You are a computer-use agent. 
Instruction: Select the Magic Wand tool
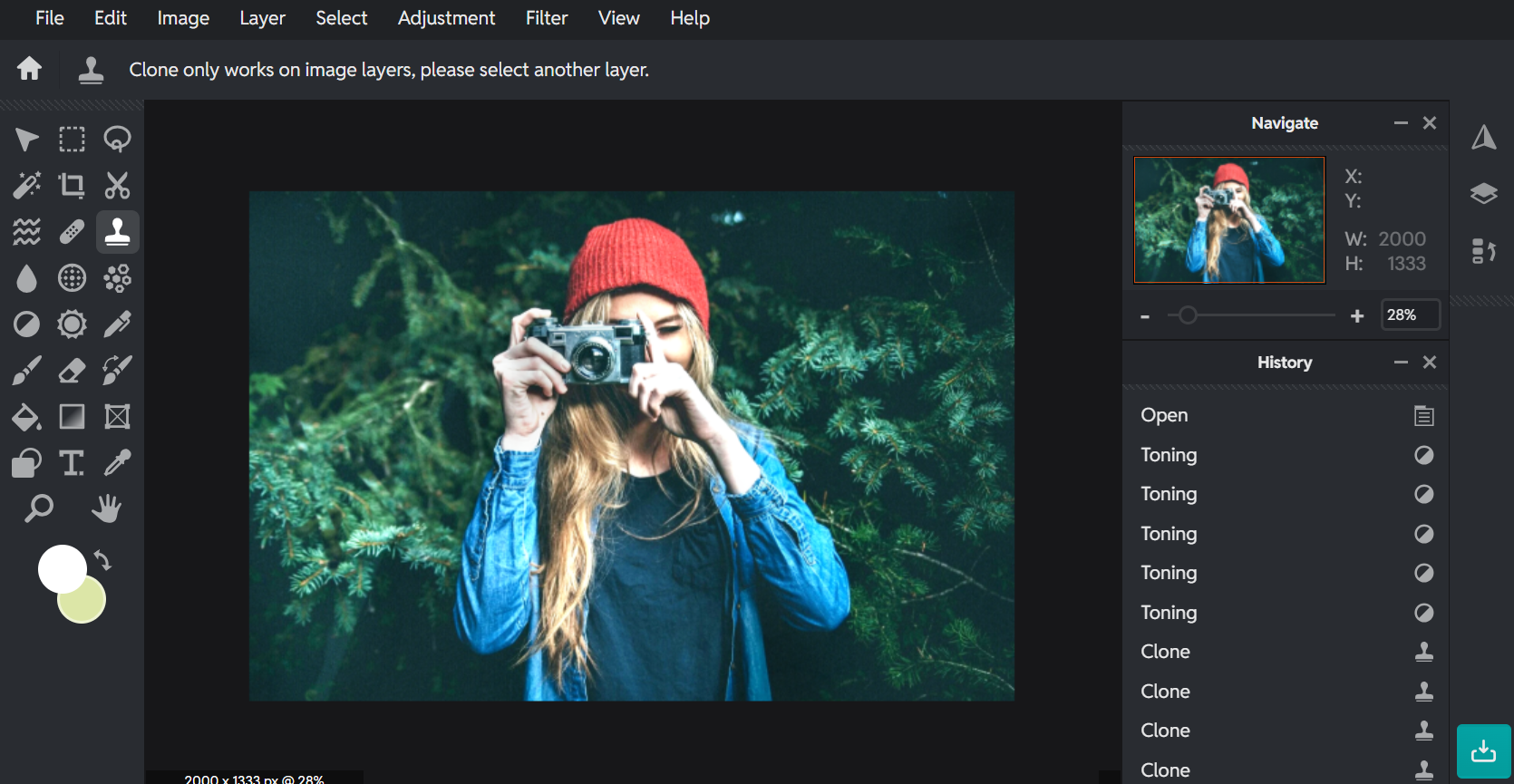click(26, 186)
